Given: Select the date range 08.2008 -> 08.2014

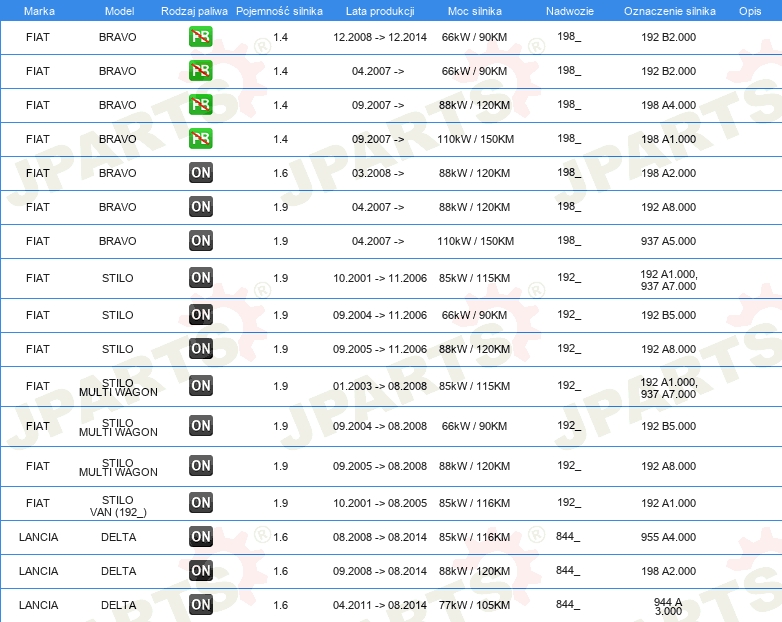Looking at the screenshot, I should (380, 537).
